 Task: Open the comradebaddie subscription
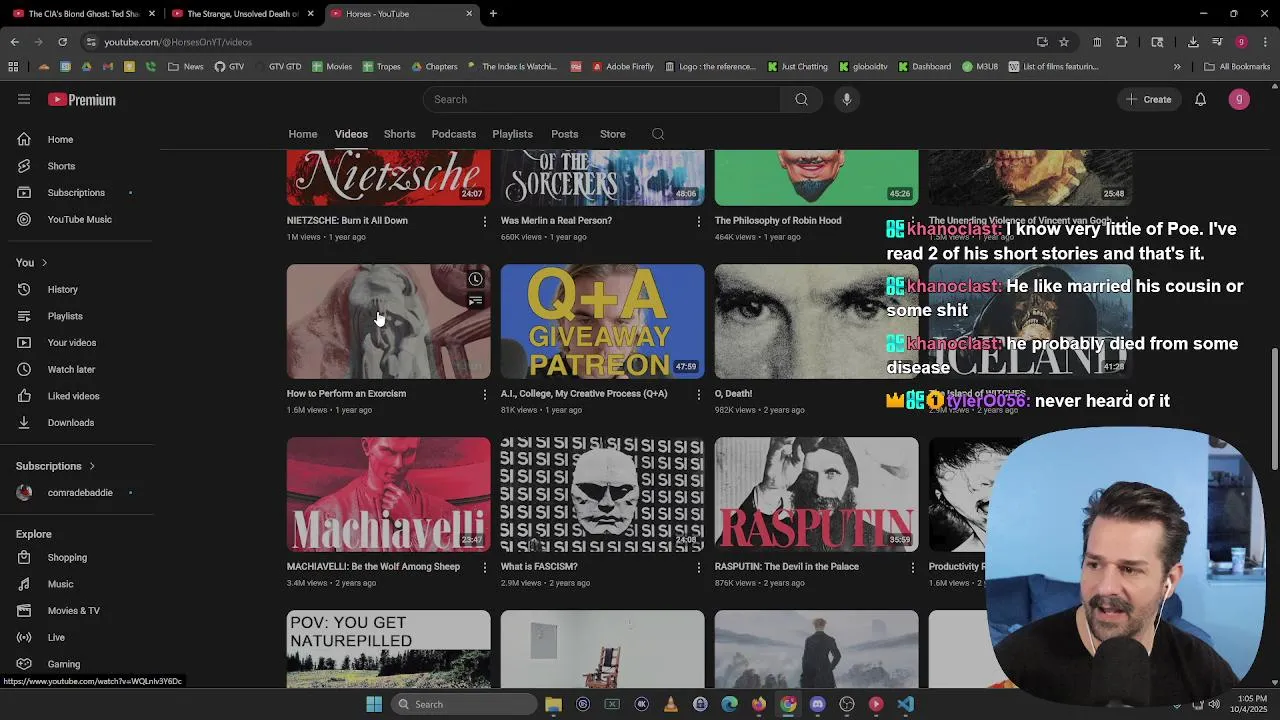(x=78, y=492)
